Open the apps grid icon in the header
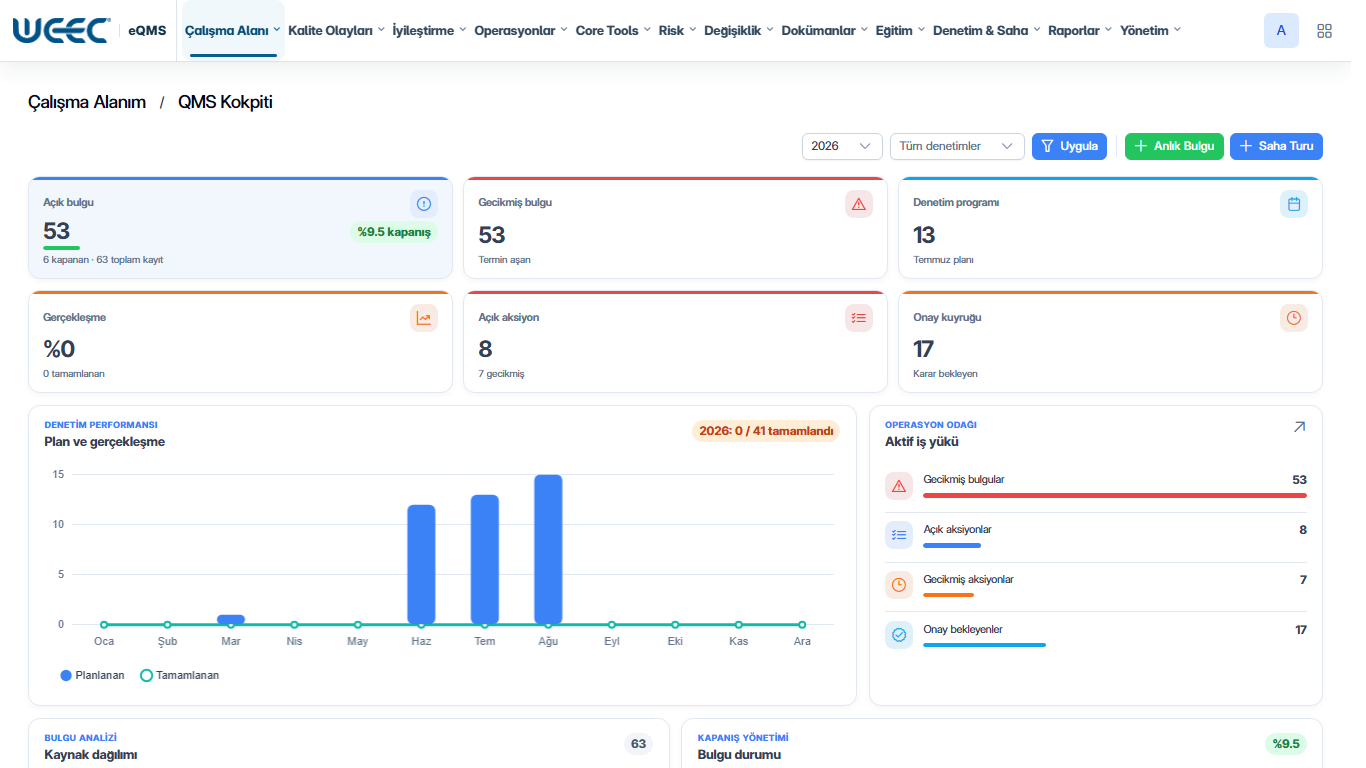The image size is (1366, 768). point(1325,31)
